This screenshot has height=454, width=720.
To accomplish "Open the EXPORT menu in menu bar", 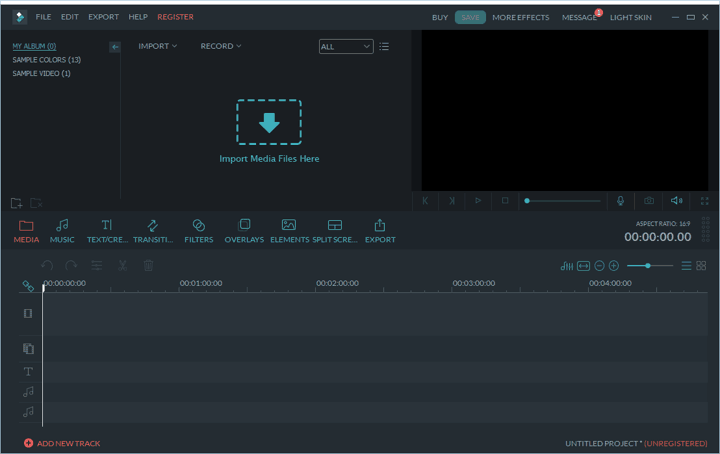I will (x=103, y=17).
